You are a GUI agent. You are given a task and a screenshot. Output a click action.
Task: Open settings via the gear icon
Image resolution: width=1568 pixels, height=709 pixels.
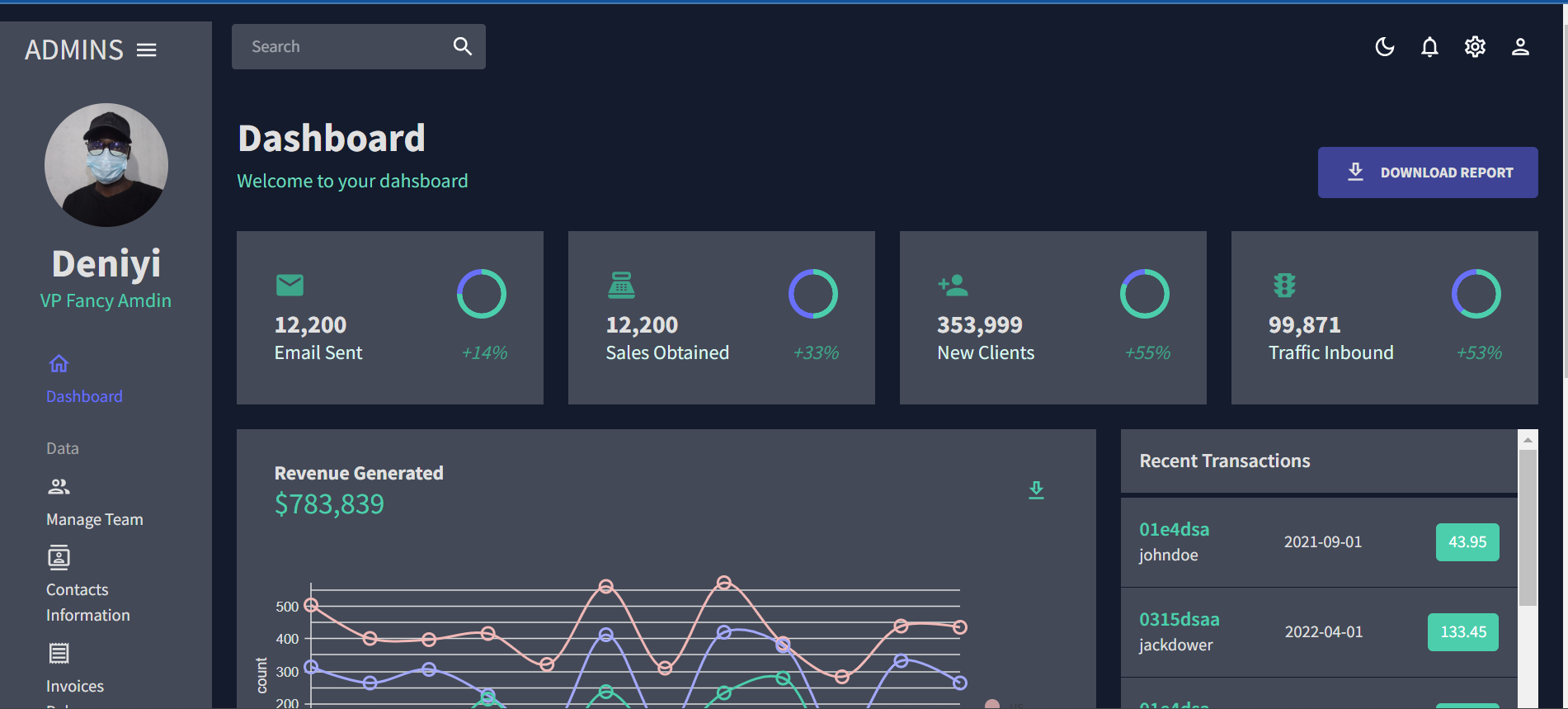[1475, 47]
